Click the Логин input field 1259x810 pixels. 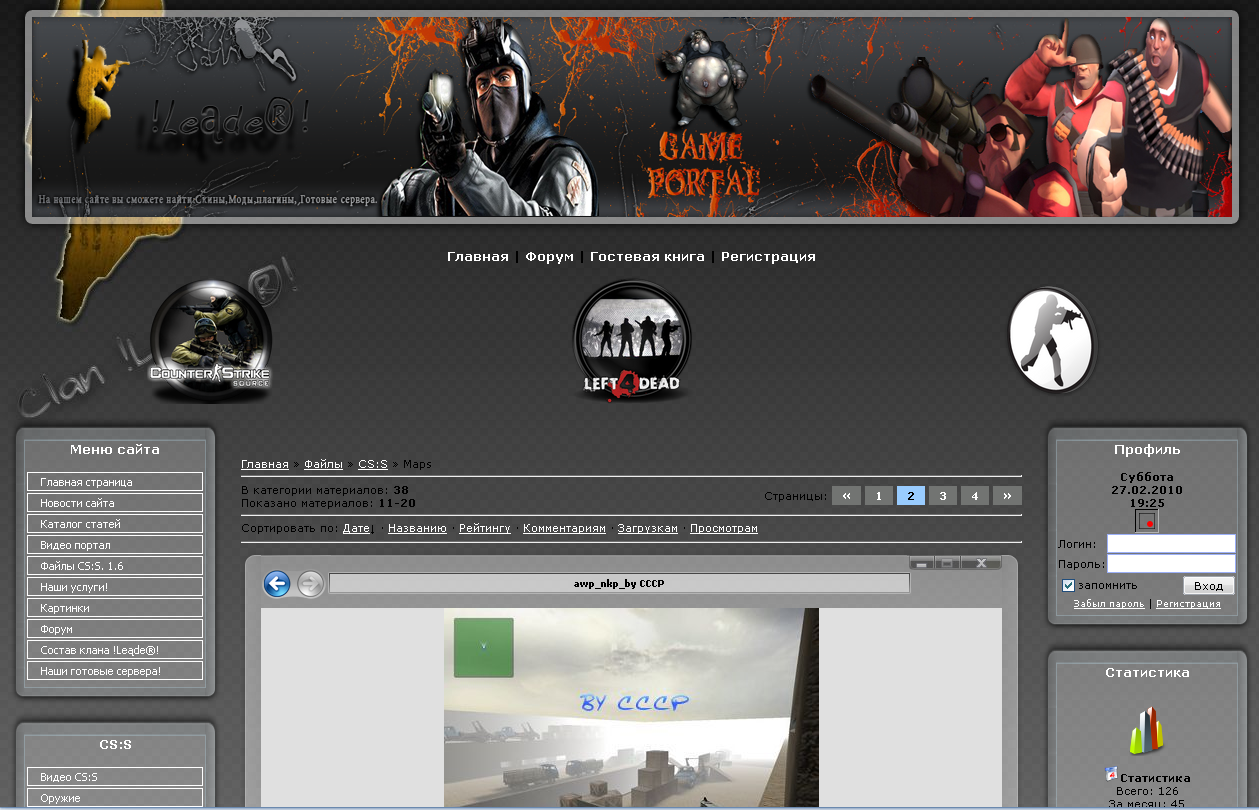point(1171,543)
